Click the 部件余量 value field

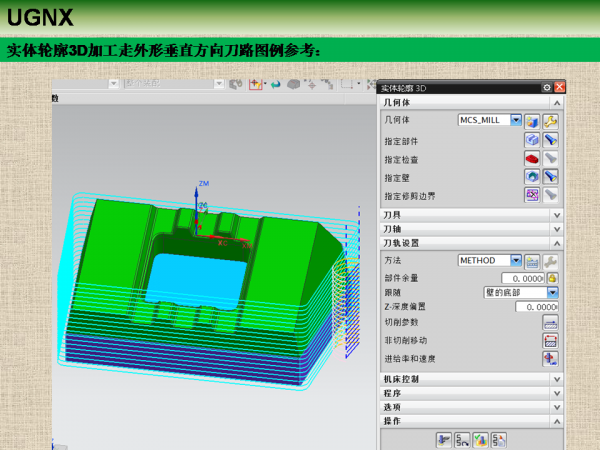523,278
